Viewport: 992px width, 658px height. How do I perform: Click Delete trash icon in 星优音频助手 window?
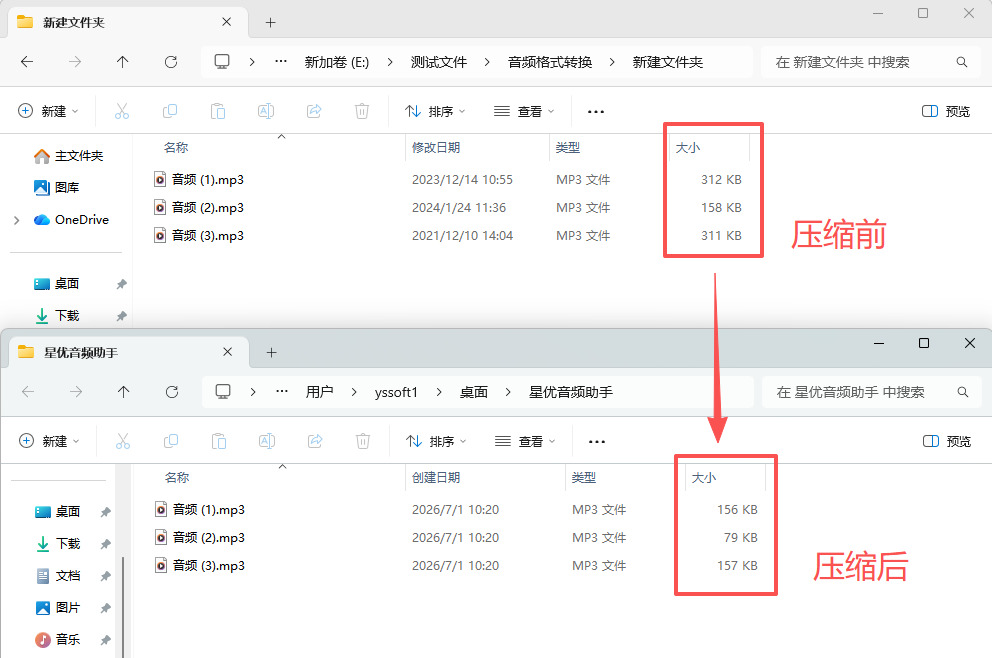(x=363, y=441)
